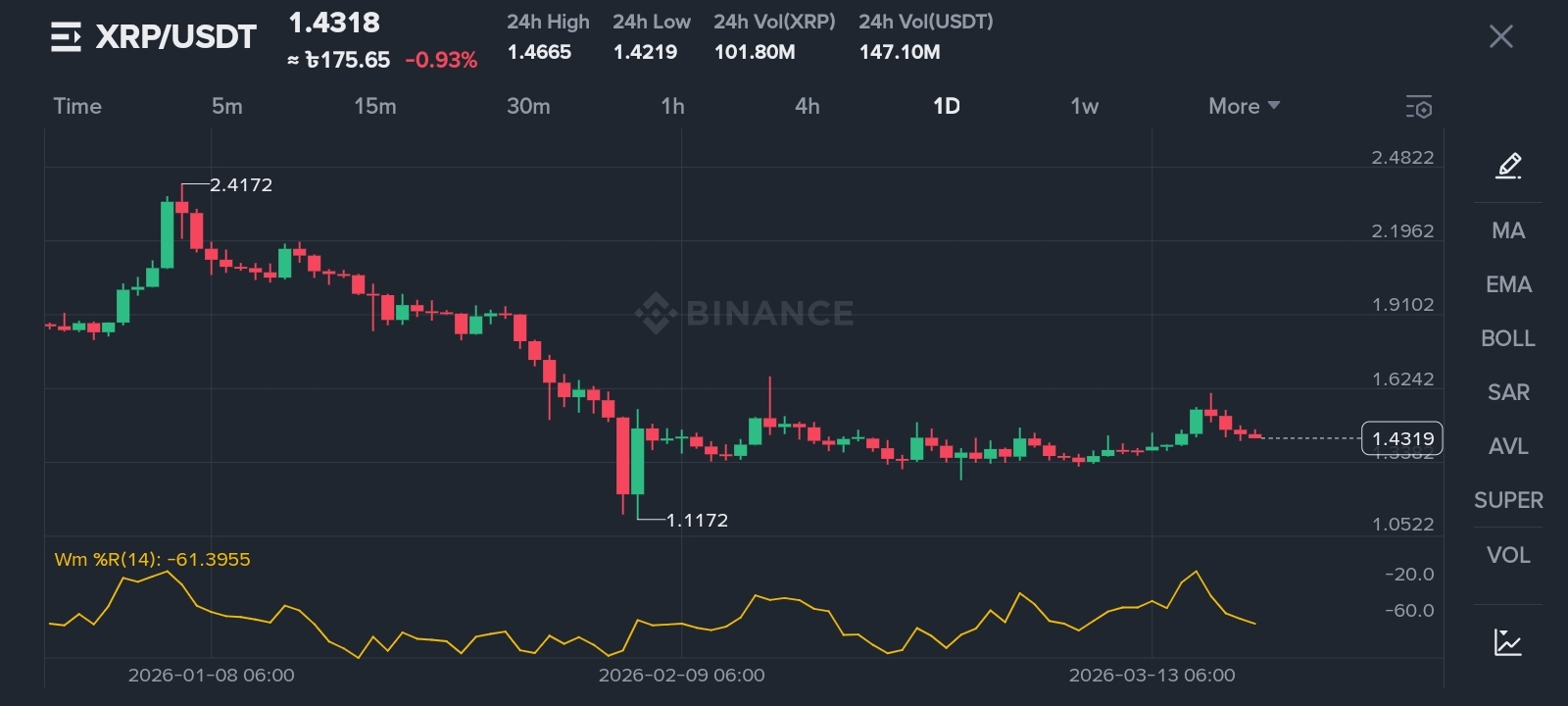This screenshot has height=706, width=1568.
Task: Select the 1h interval
Action: (x=673, y=106)
